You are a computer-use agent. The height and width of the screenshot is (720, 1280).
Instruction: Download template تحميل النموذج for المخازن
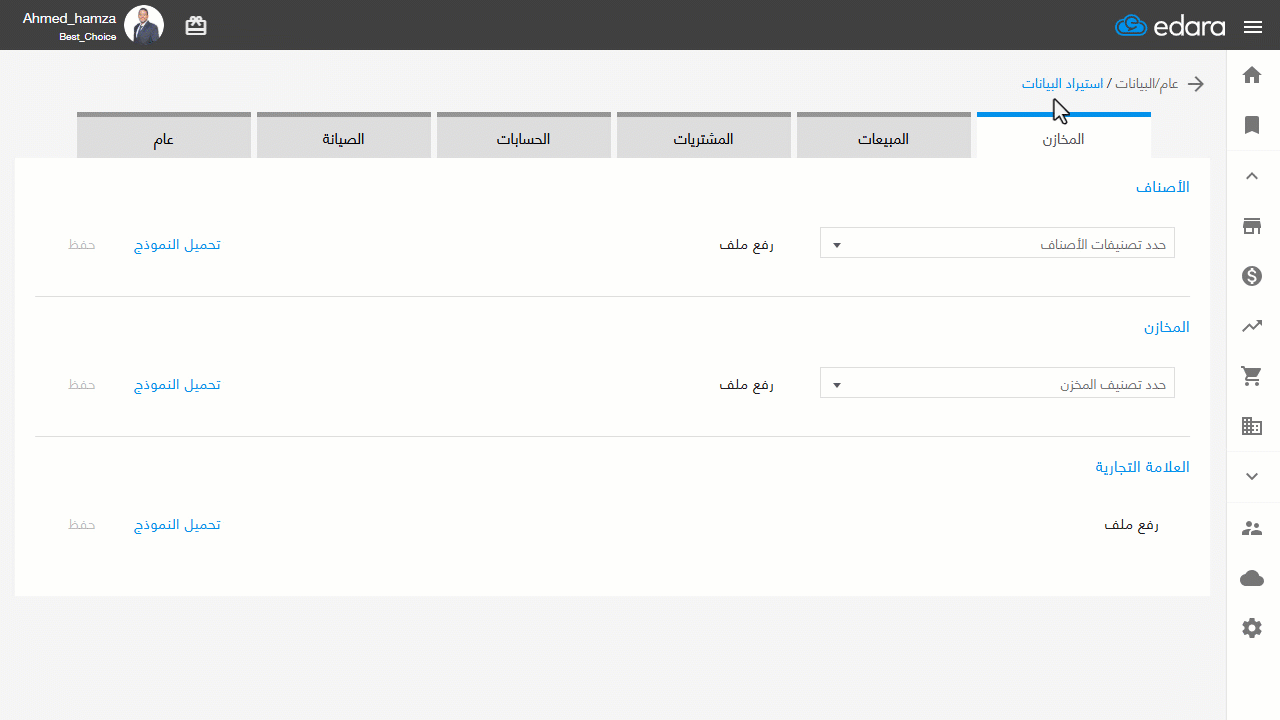tap(177, 384)
